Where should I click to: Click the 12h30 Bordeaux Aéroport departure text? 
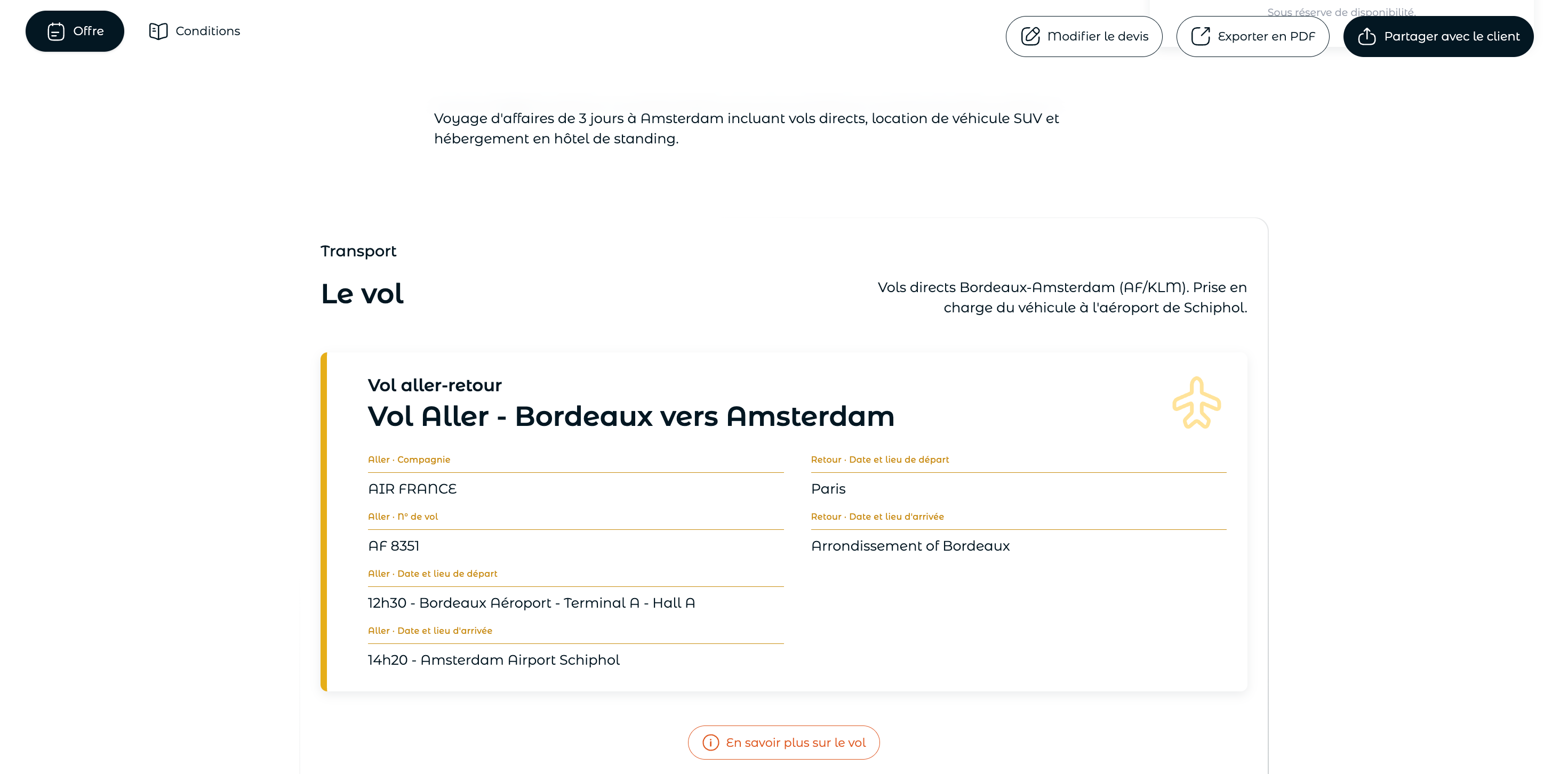[x=531, y=603]
